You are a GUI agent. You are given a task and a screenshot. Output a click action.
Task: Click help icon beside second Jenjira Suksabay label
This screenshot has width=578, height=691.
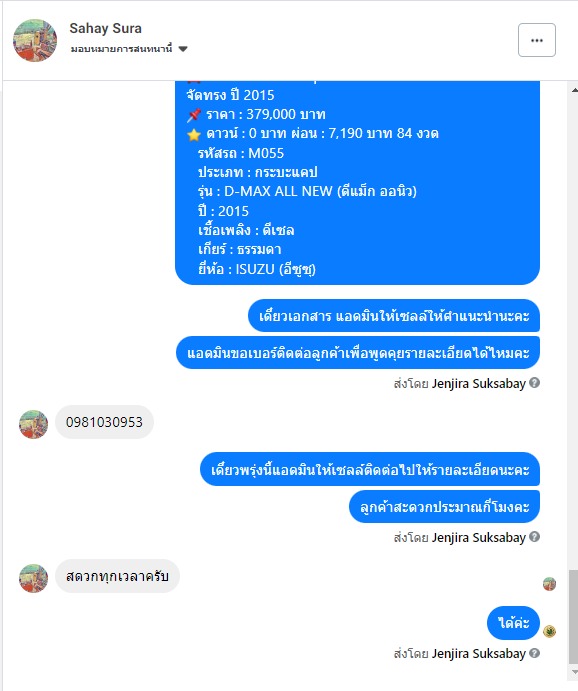click(534, 537)
